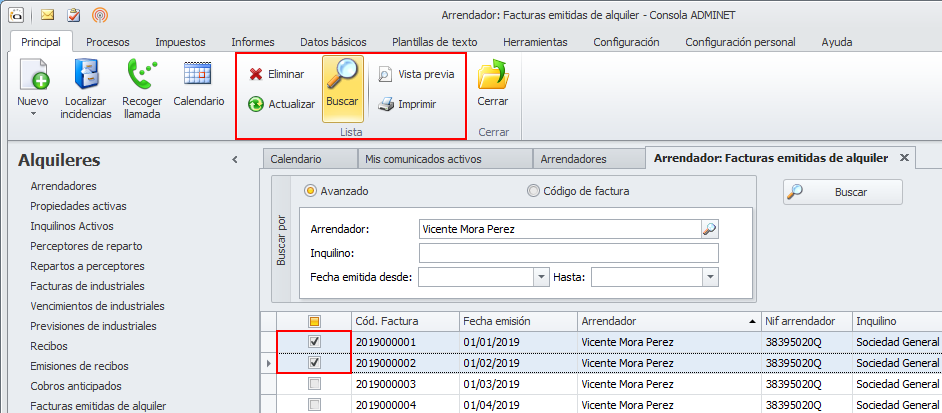942x413 pixels.
Task: Open Configuración personal ribbon tab
Action: (740, 42)
